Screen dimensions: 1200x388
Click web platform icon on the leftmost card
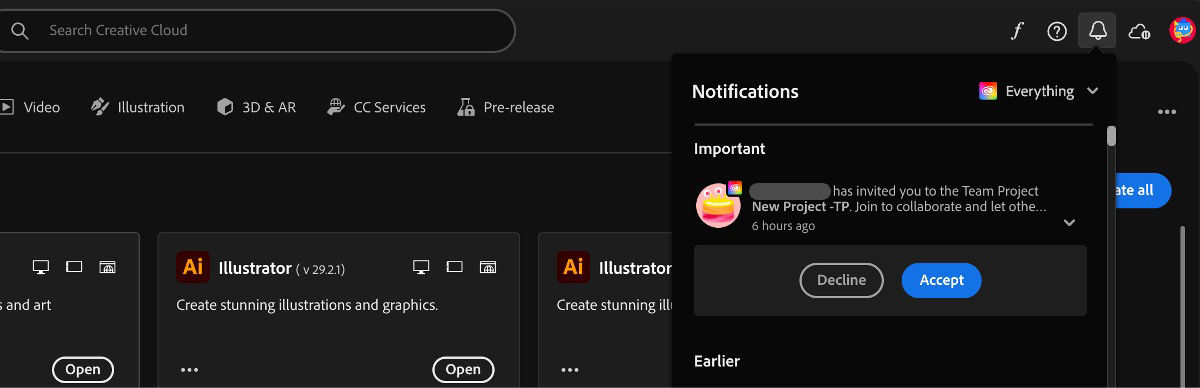point(107,267)
